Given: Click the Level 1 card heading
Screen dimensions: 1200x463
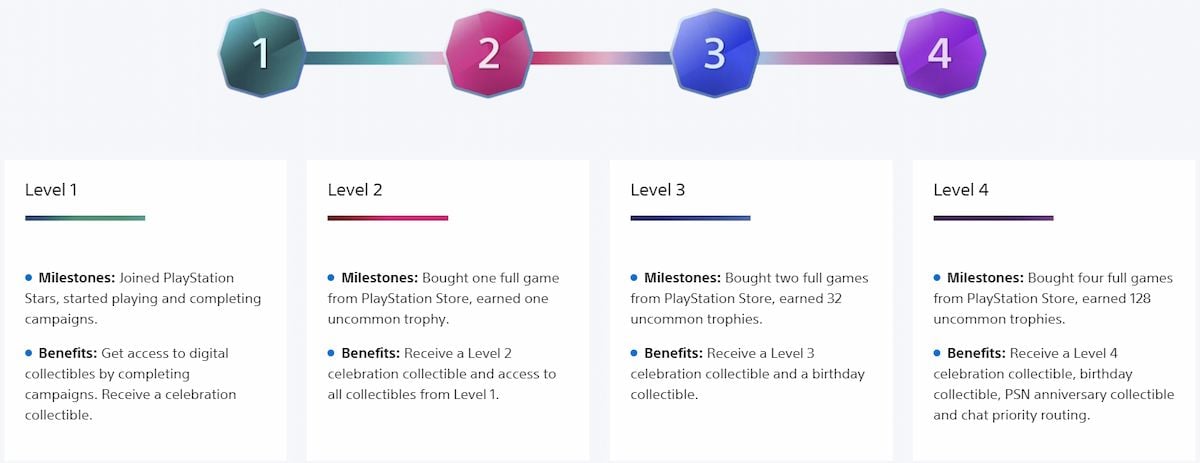Looking at the screenshot, I should tap(52, 189).
